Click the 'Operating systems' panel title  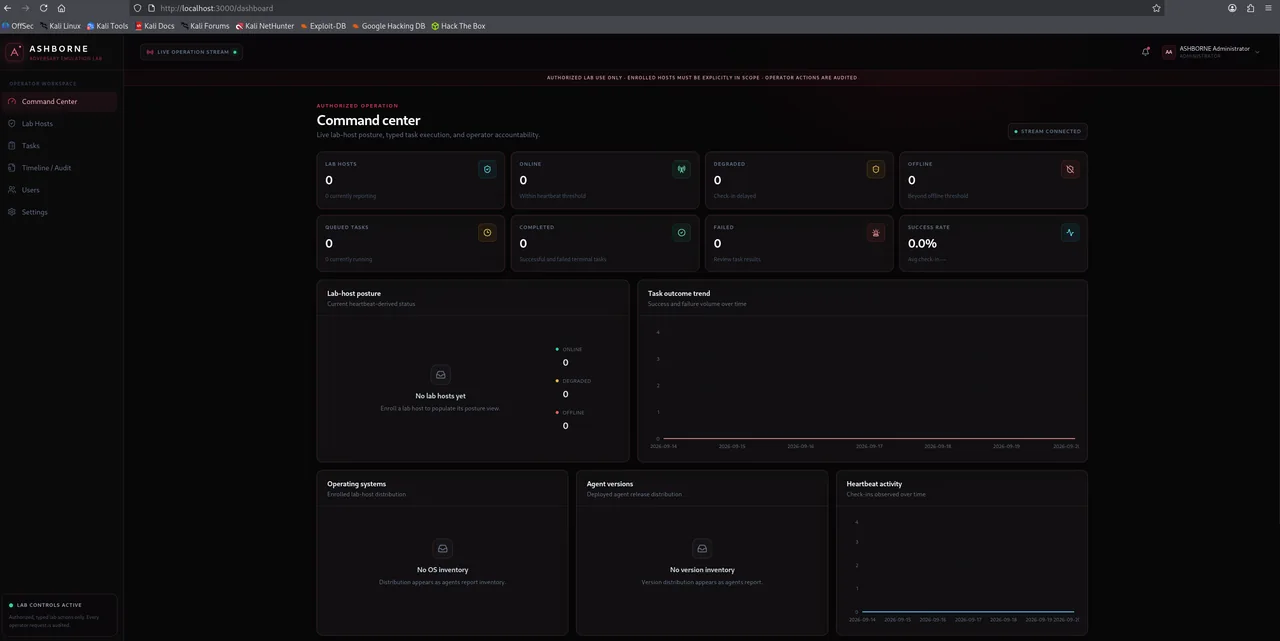tap(356, 484)
